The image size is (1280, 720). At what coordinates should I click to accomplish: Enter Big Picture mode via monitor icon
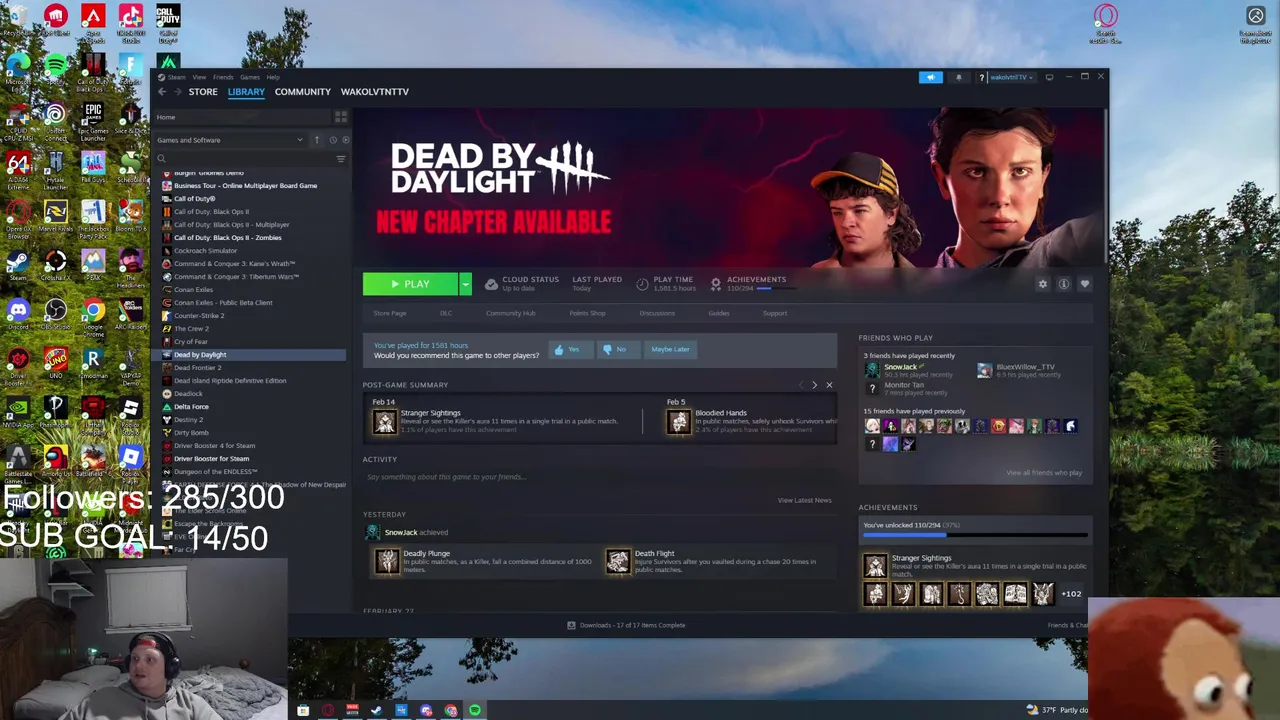click(1049, 77)
